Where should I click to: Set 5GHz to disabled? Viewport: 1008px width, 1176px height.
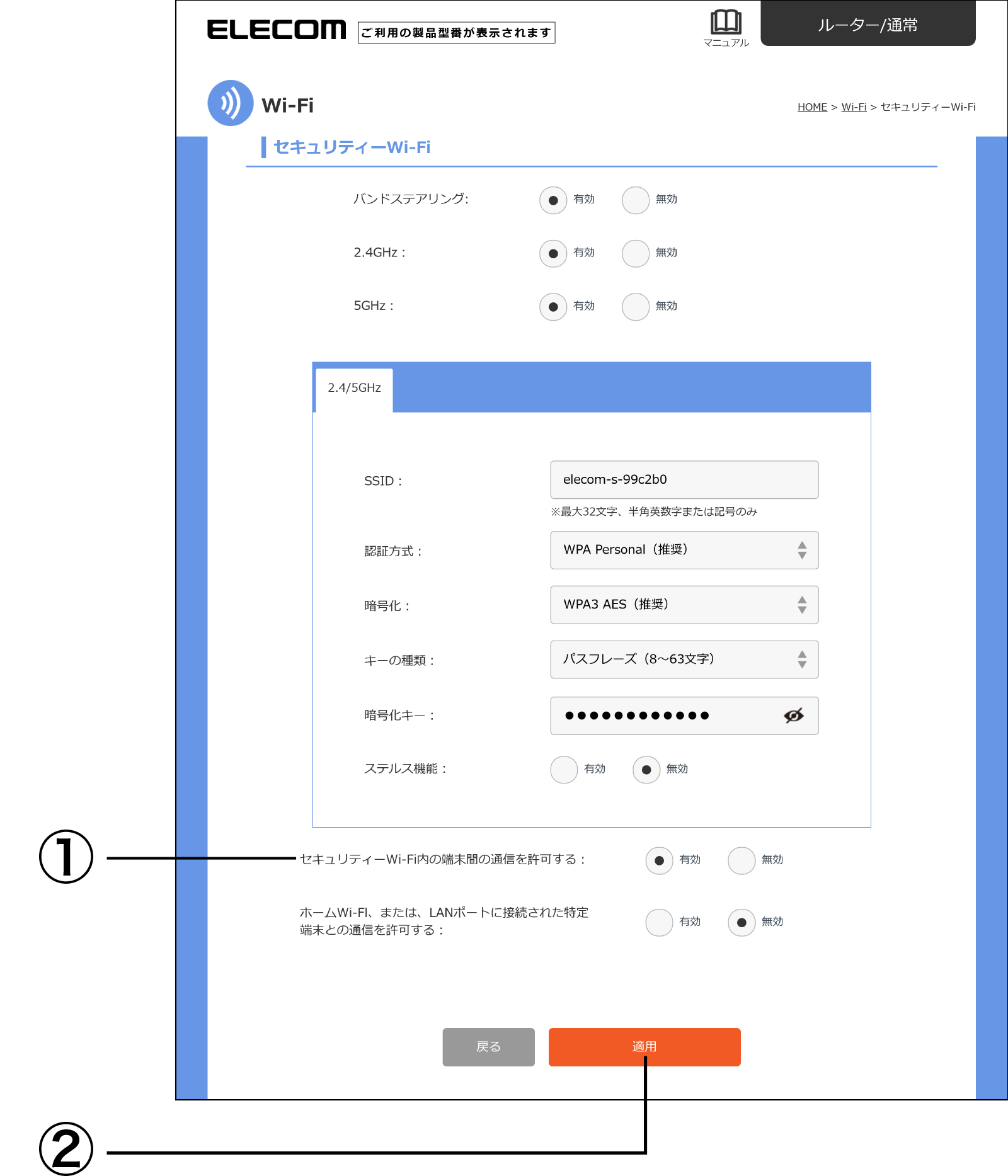[635, 307]
